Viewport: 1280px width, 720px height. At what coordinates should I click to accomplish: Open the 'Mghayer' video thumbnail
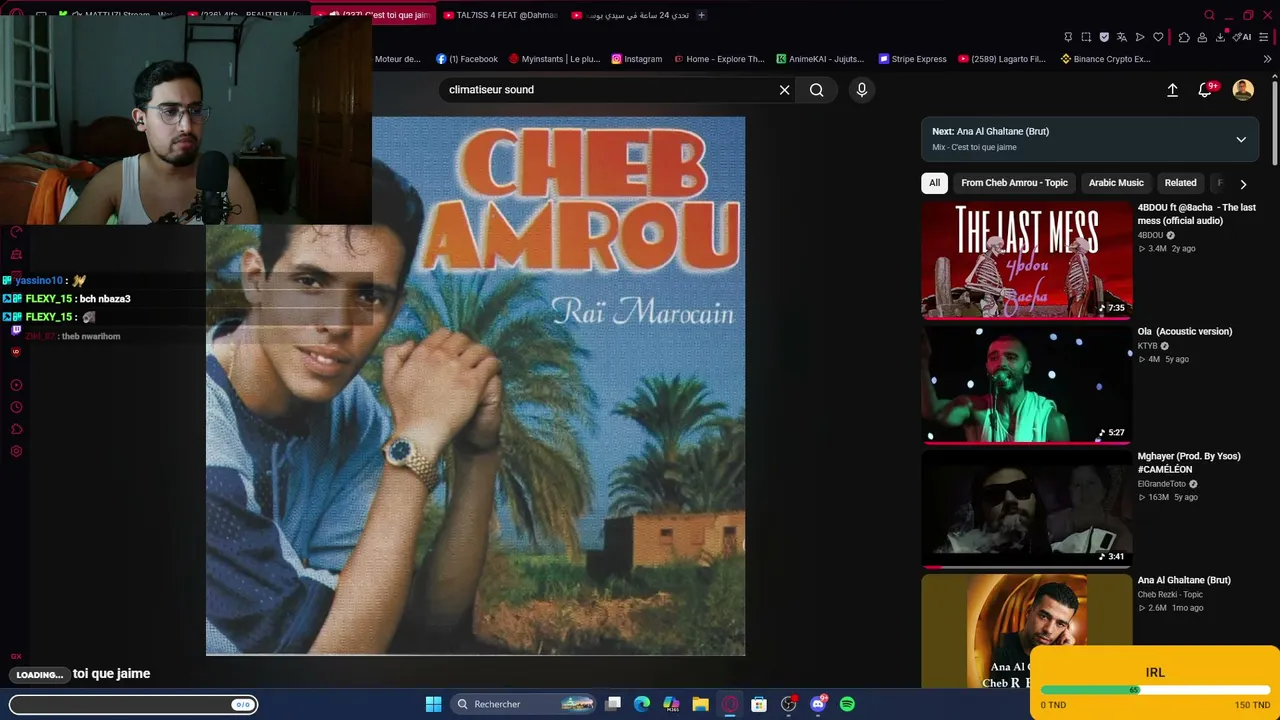click(1026, 508)
